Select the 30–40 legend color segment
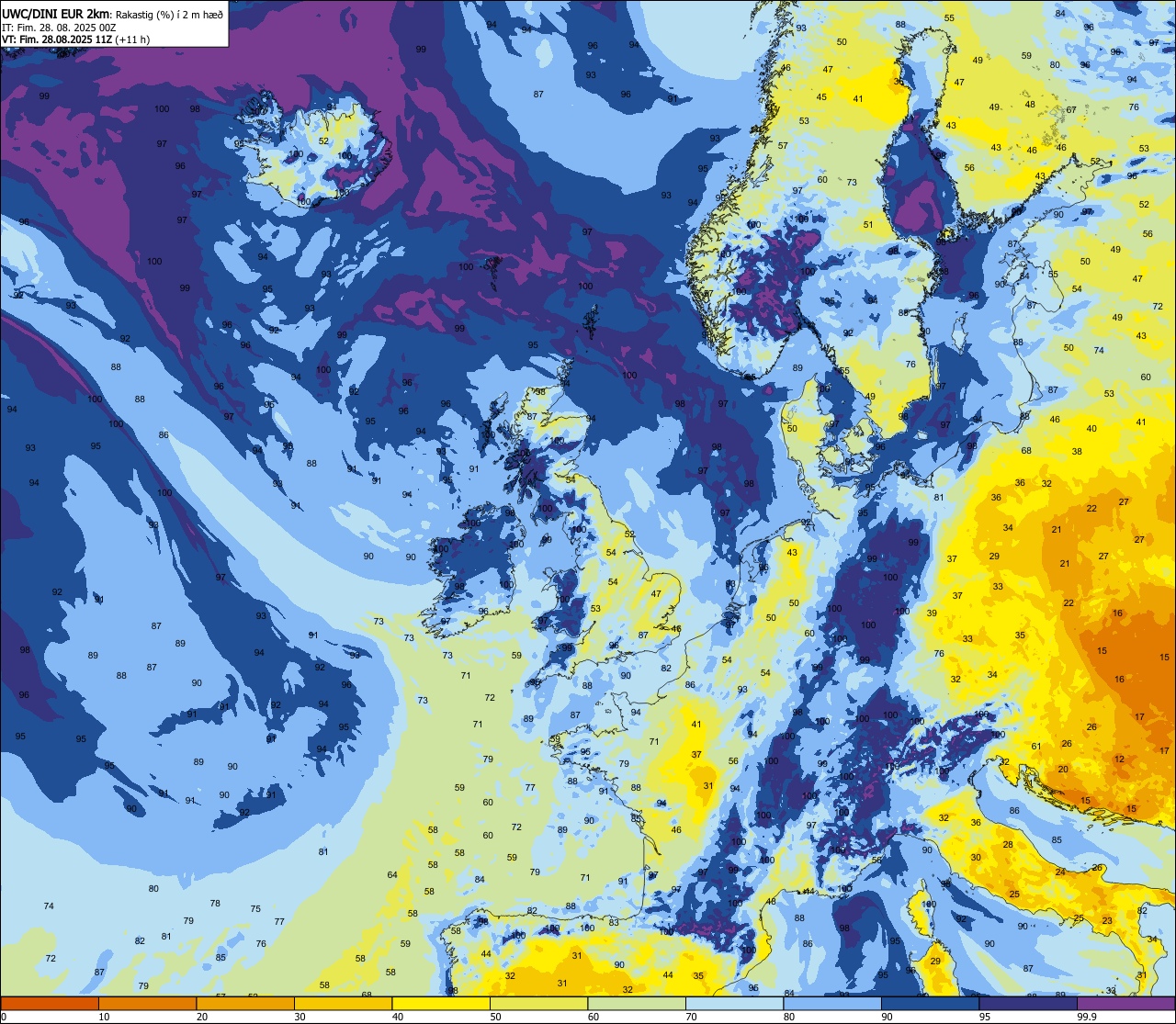Viewport: 1176px width, 1024px height. [343, 1003]
